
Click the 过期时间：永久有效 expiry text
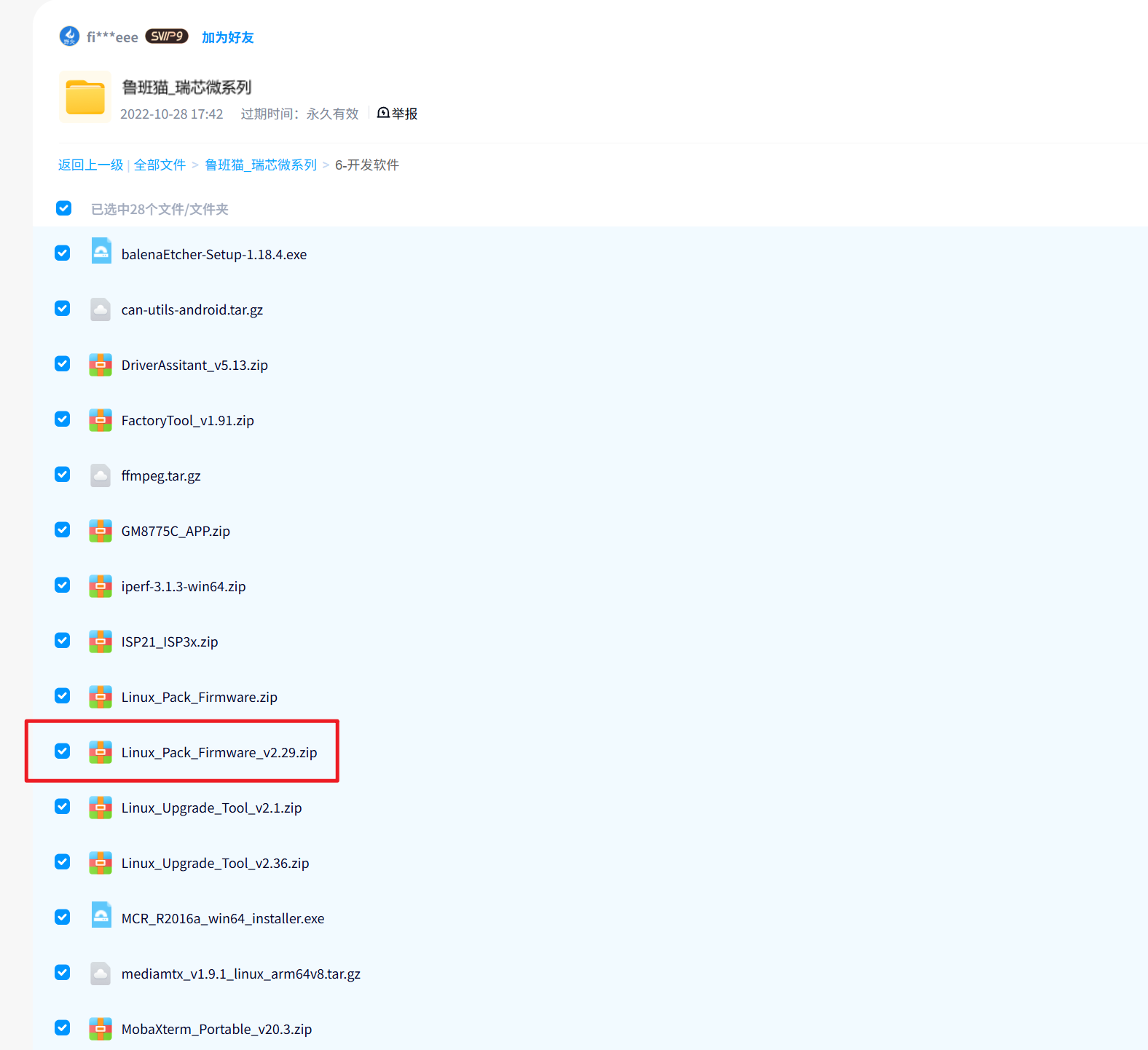point(300,114)
